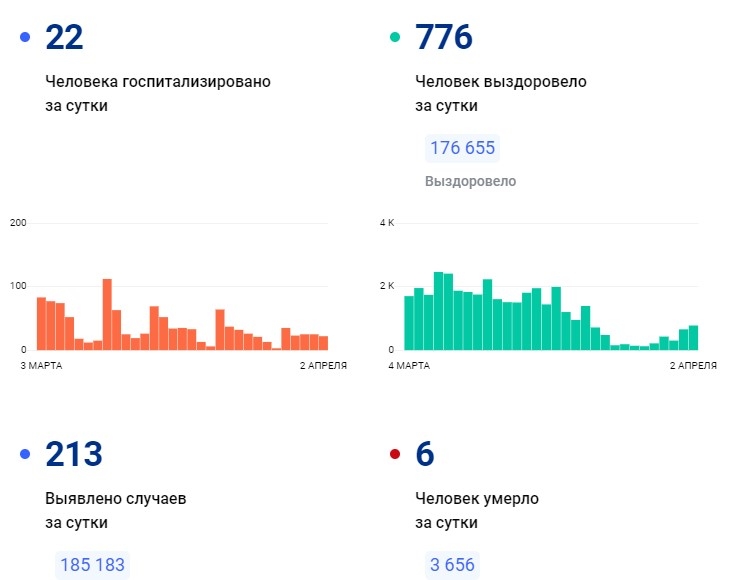Click the large 213 detected cases figure
The height and width of the screenshot is (580, 748).
[x=74, y=455]
